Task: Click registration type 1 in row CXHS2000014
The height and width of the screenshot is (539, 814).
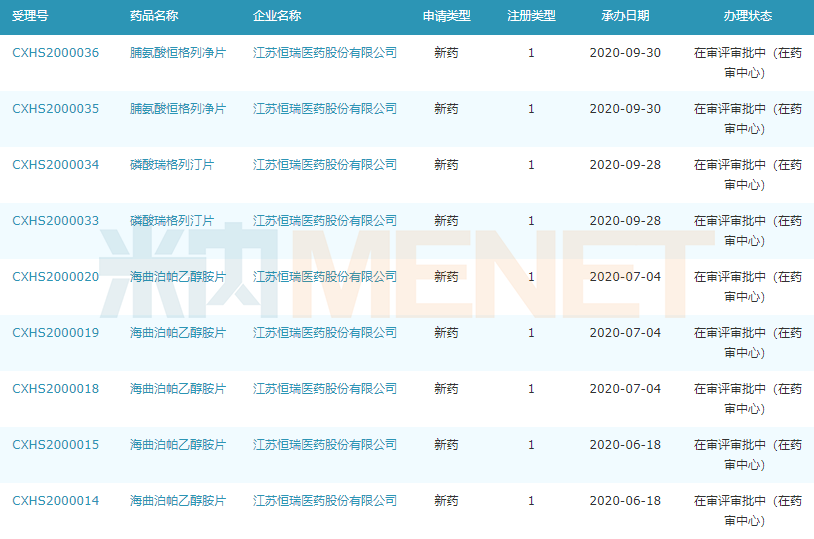Action: [x=531, y=501]
